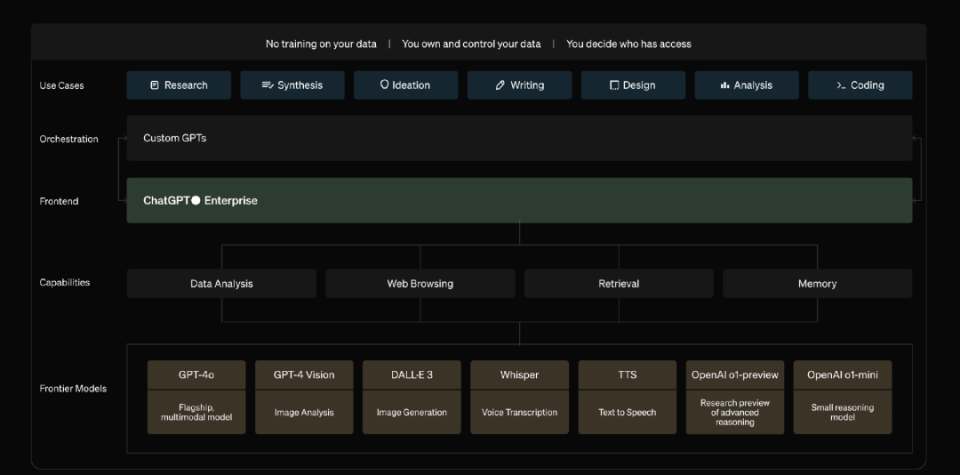Select the Ideation use case tile
960x475 pixels.
[406, 85]
